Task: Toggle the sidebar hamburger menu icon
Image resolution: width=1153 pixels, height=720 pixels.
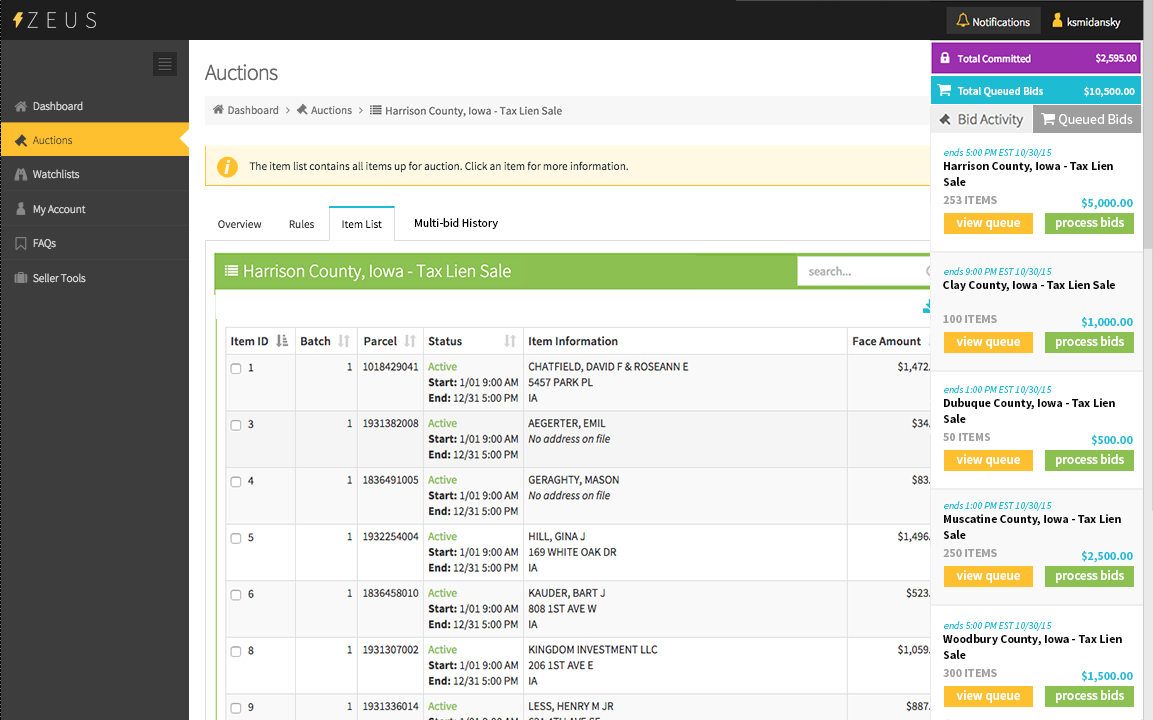Action: click(165, 64)
